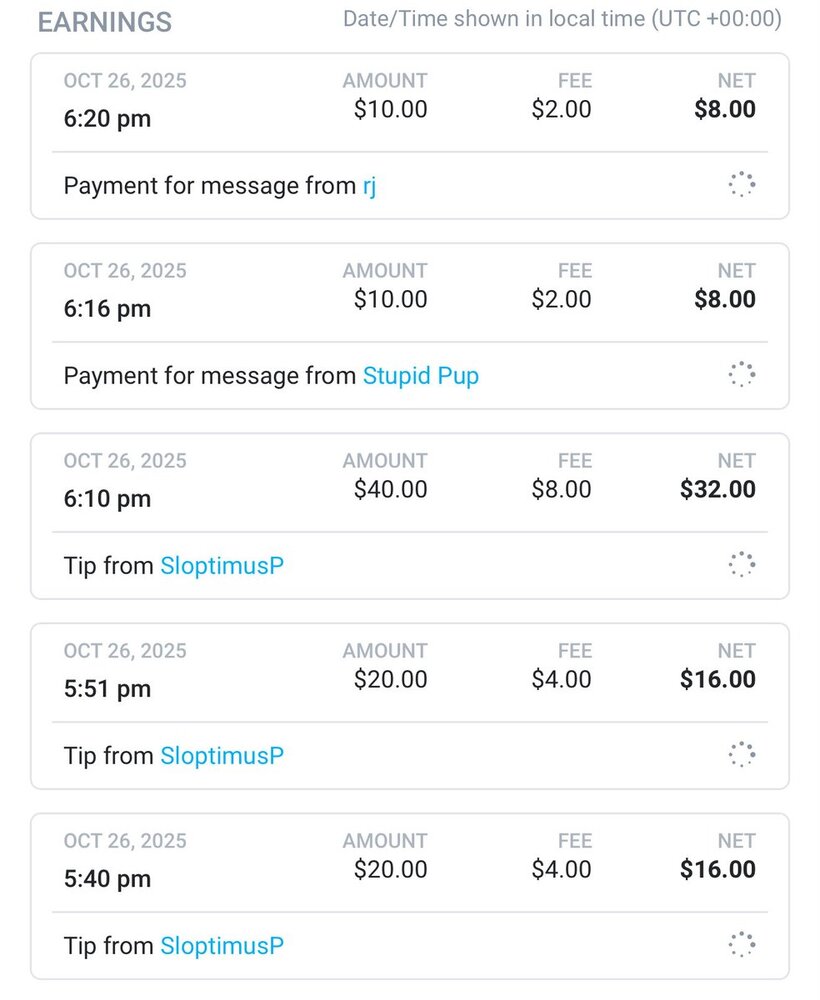Image resolution: width=820 pixels, height=1000 pixels.
Task: Click the spinner on the 5:40 pm tip
Action: click(741, 945)
